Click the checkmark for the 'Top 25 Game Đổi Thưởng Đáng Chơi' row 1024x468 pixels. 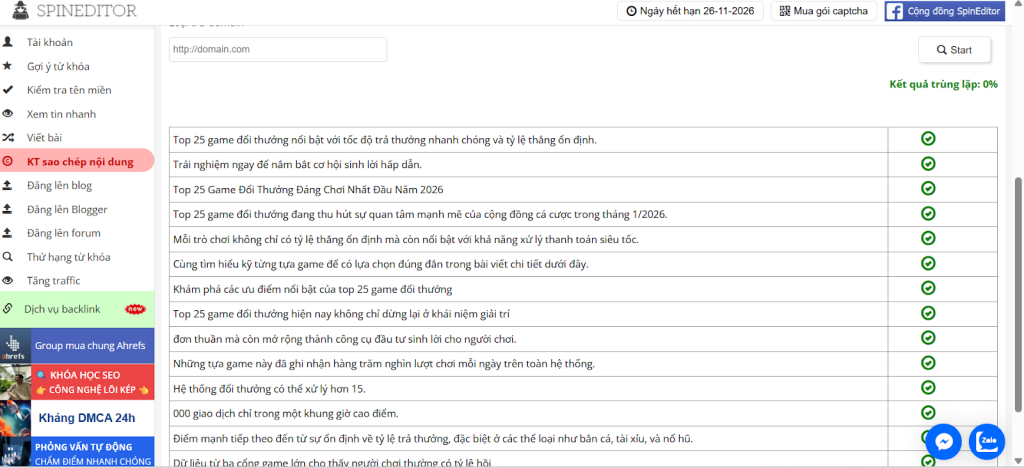coord(928,189)
